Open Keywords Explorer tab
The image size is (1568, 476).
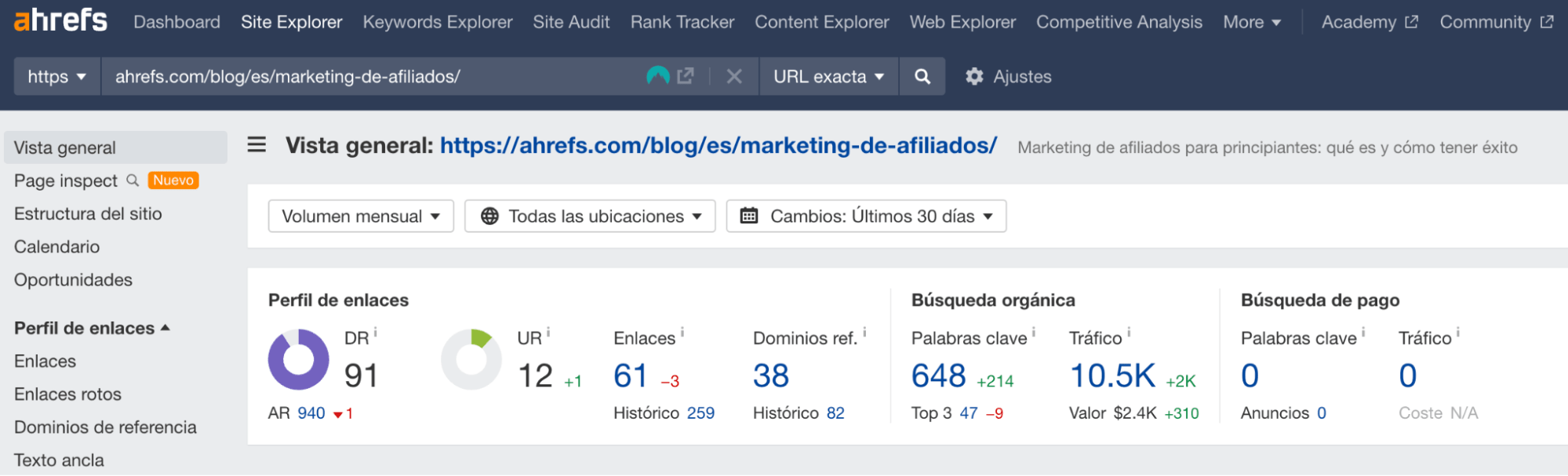tap(438, 22)
